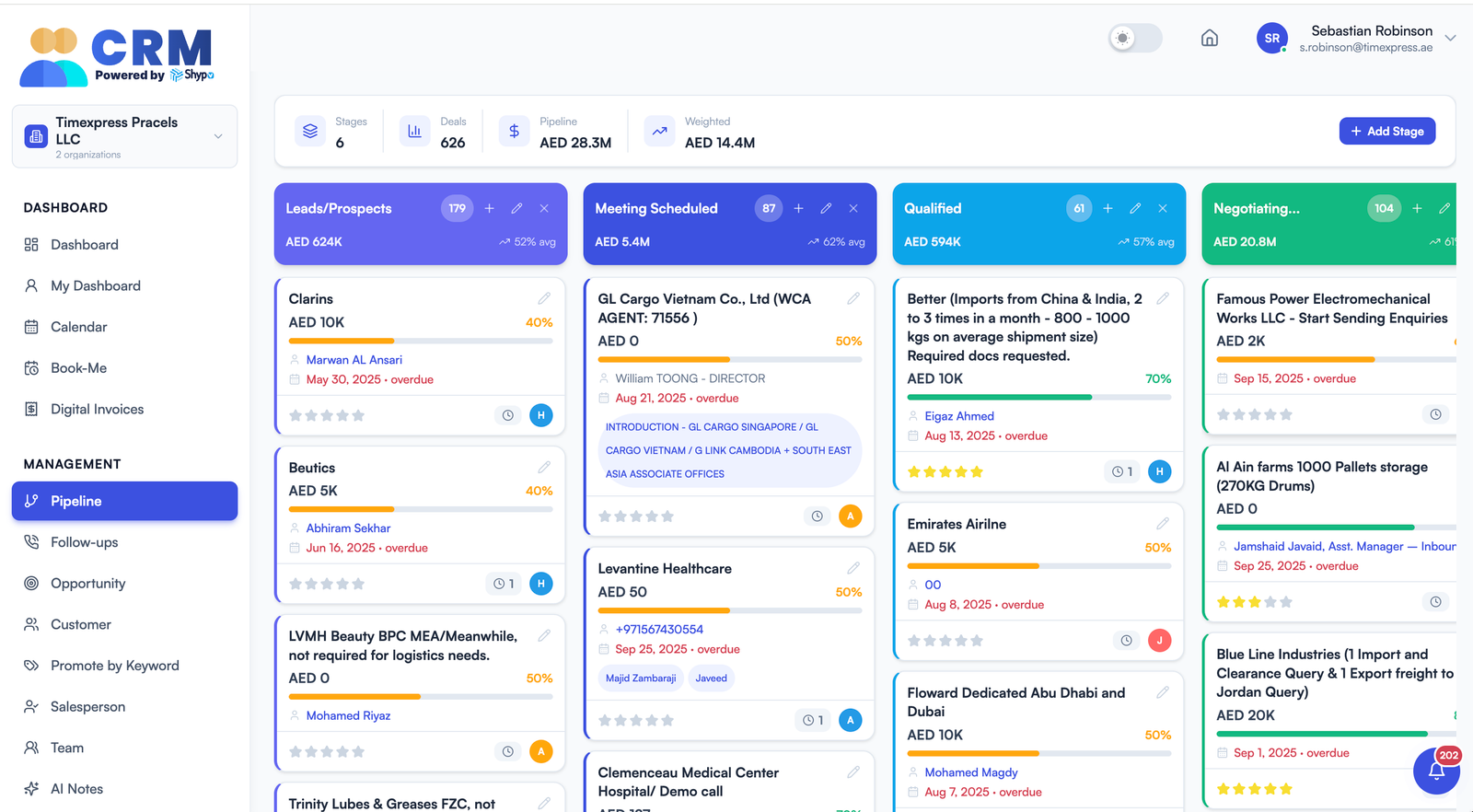The image size is (1473, 812).
Task: Edit the Levantine Healthcare card
Action: coord(854,568)
